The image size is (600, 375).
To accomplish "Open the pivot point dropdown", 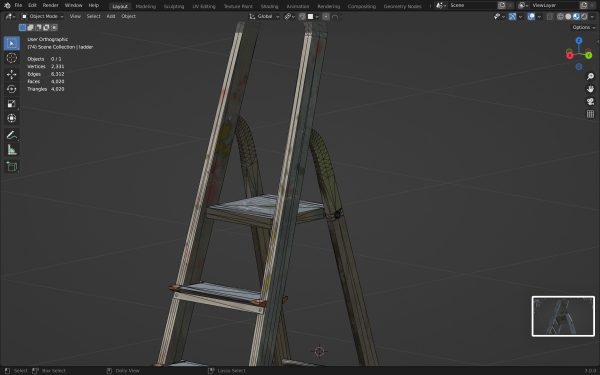I will coord(290,16).
